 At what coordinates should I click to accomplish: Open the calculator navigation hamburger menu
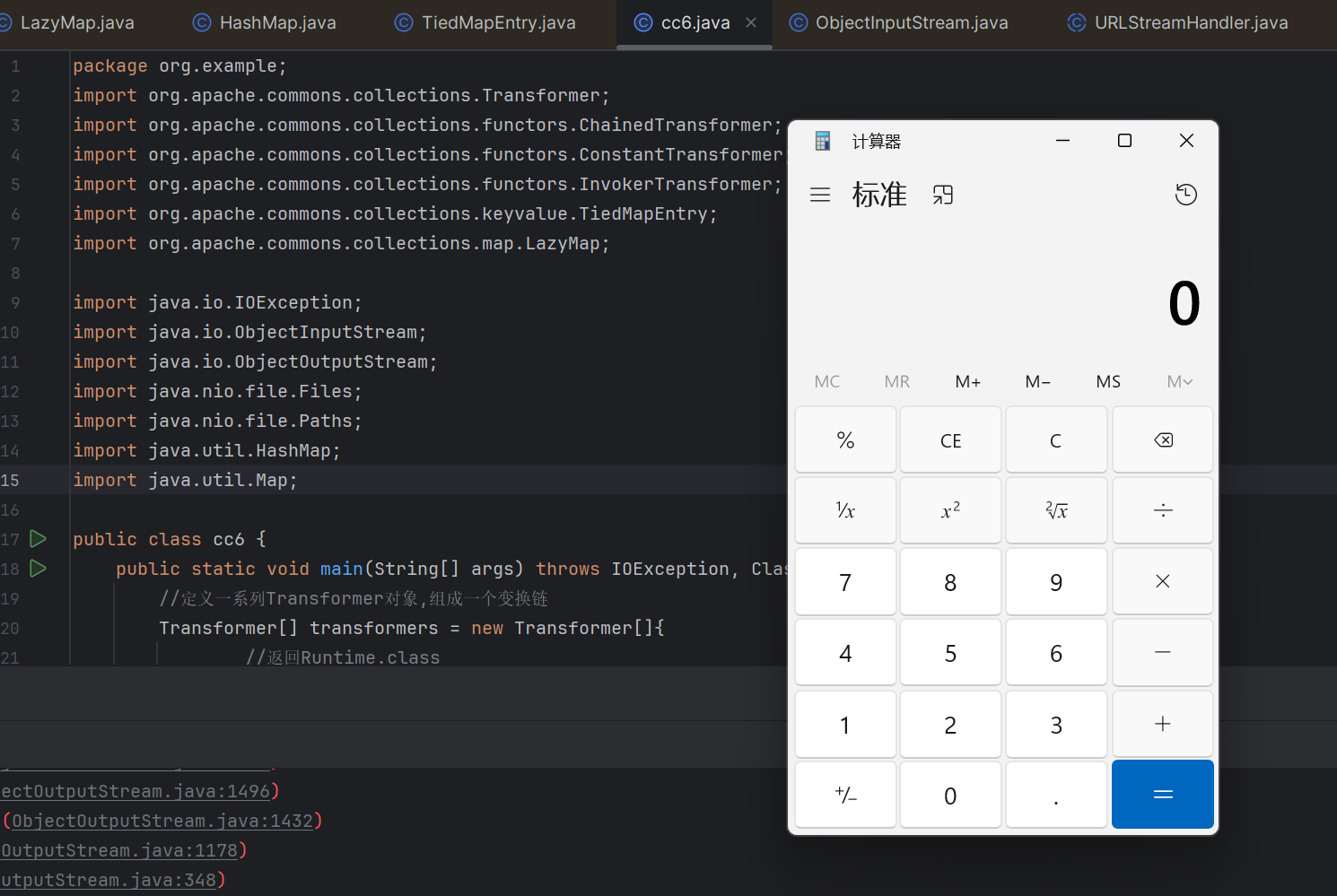820,195
